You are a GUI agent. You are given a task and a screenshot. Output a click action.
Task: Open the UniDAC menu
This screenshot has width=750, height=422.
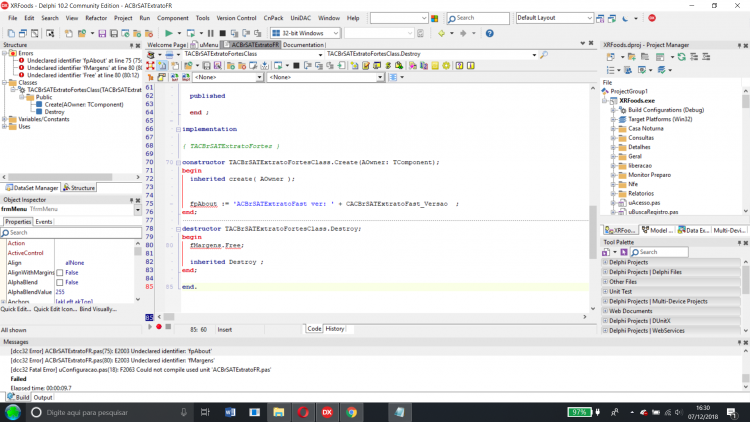tap(300, 18)
